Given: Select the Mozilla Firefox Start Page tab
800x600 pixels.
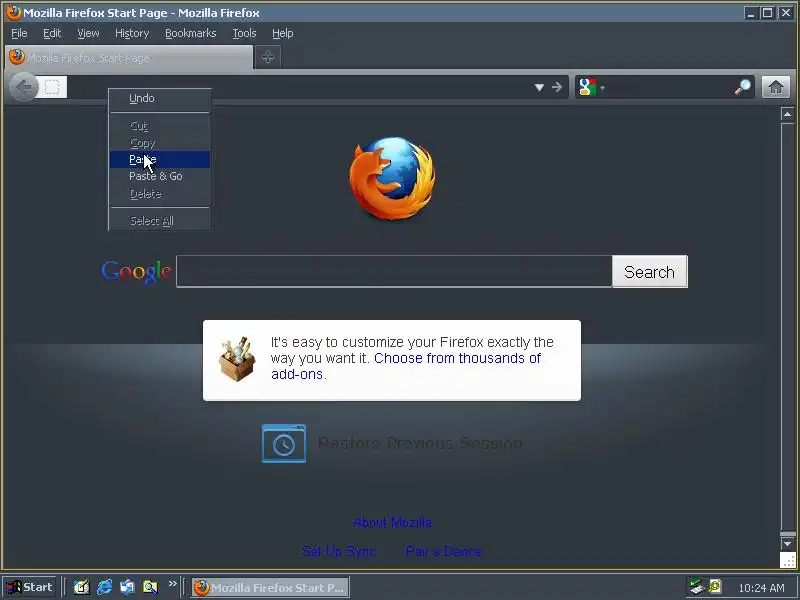Looking at the screenshot, I should pyautogui.click(x=129, y=57).
